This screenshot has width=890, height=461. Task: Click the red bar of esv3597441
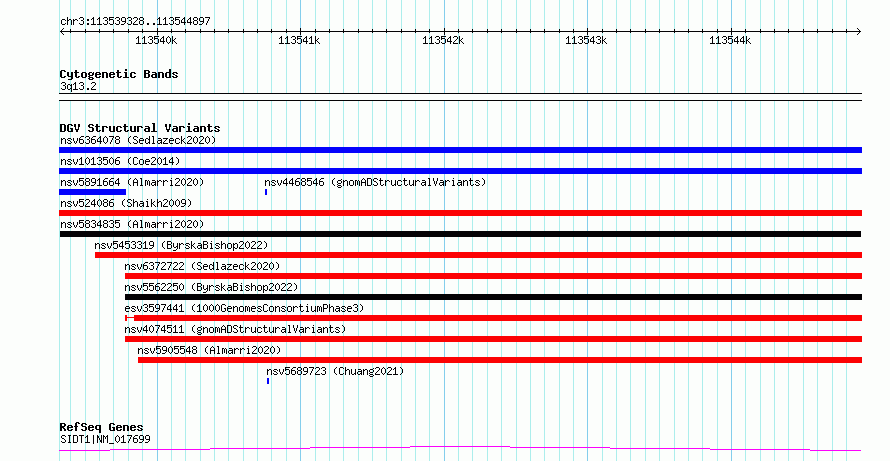[493, 318]
